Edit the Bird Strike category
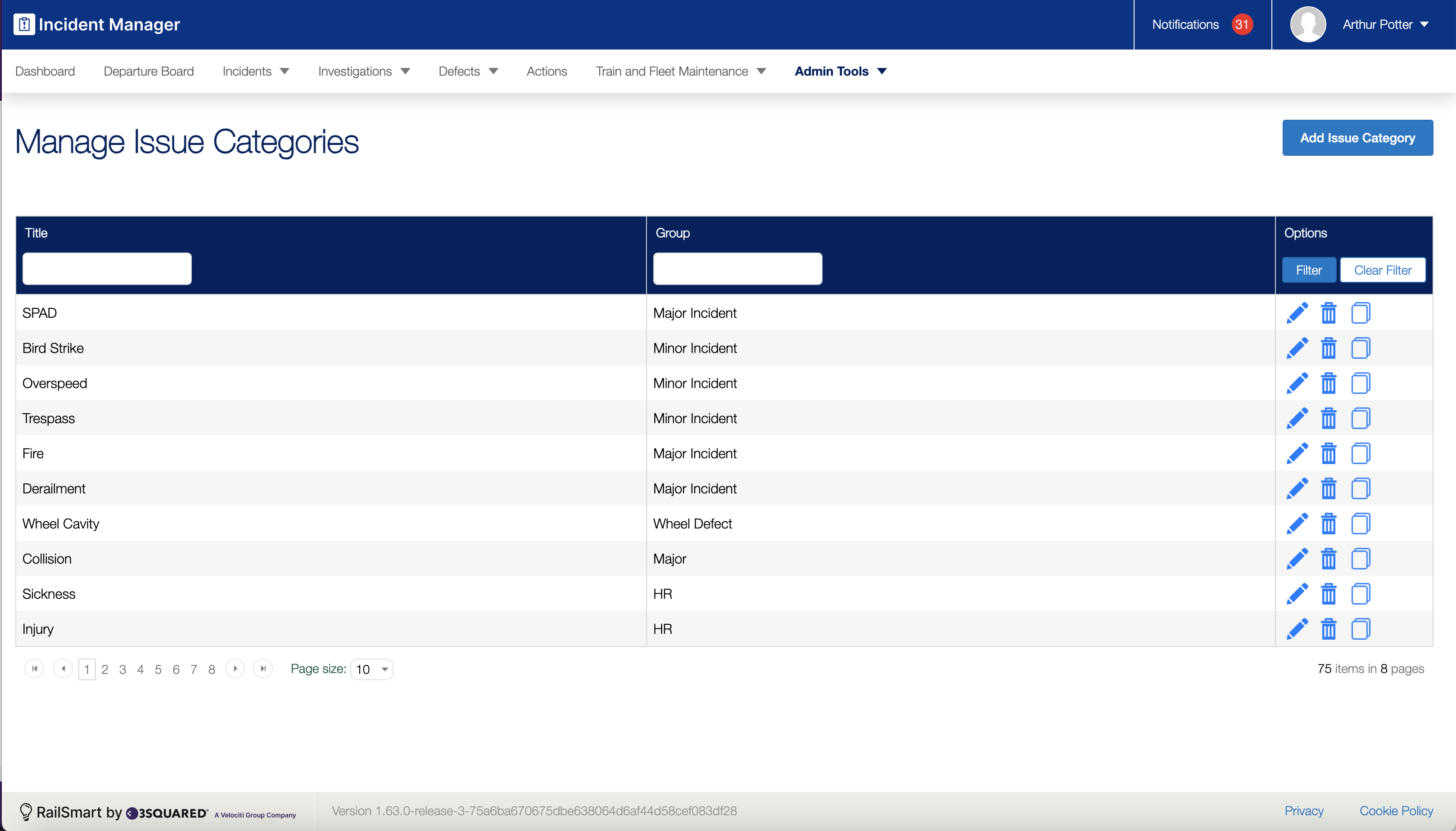Viewport: 1456px width, 831px height. pyautogui.click(x=1297, y=348)
